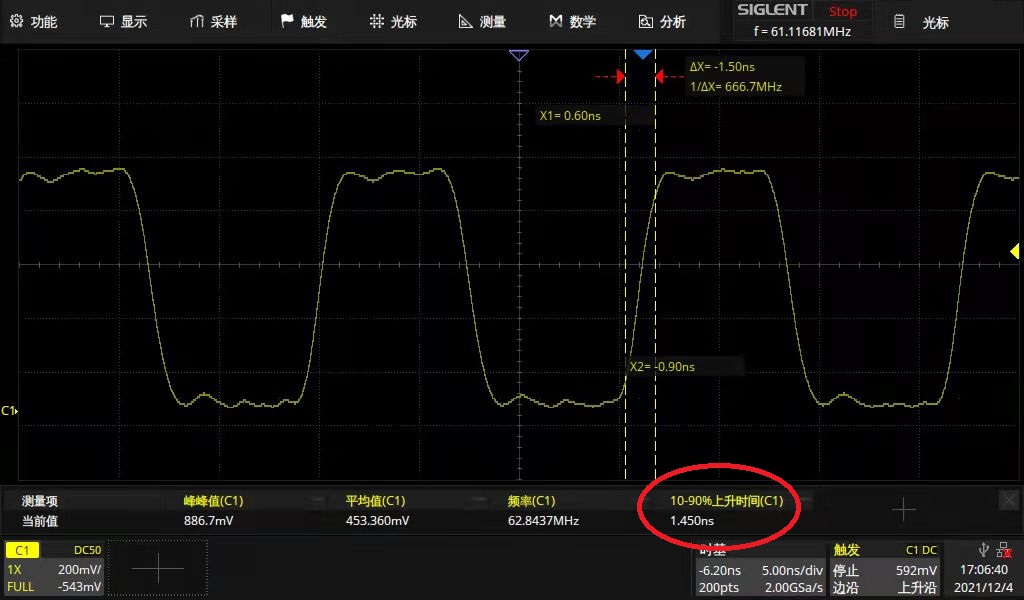
Task: Click the yellow trigger level arrow
Action: tap(1014, 251)
